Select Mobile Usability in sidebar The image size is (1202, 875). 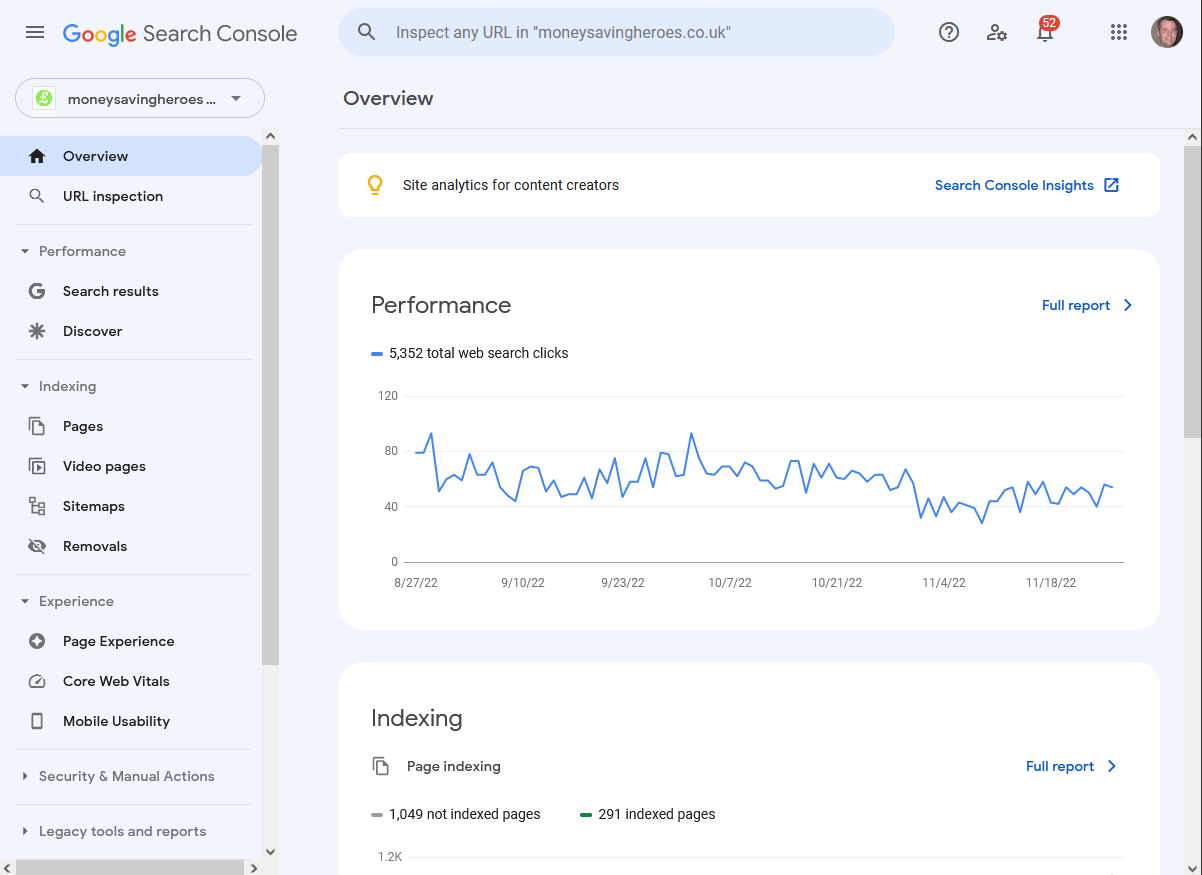pos(116,721)
